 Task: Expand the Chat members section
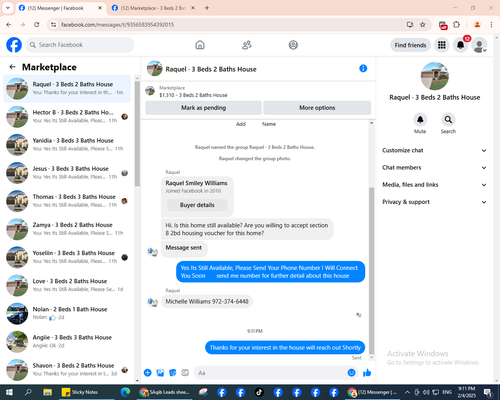(434, 167)
